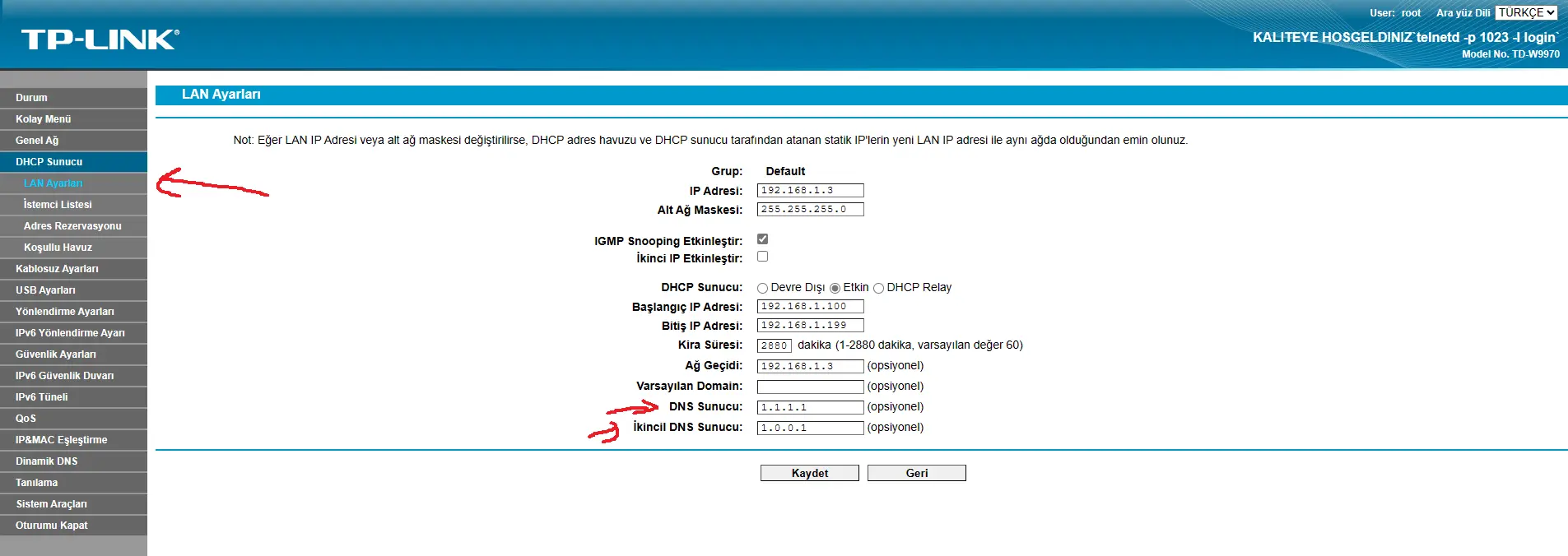Click Başlangıç IP Adresi field
This screenshot has width=1568, height=556.
click(811, 307)
